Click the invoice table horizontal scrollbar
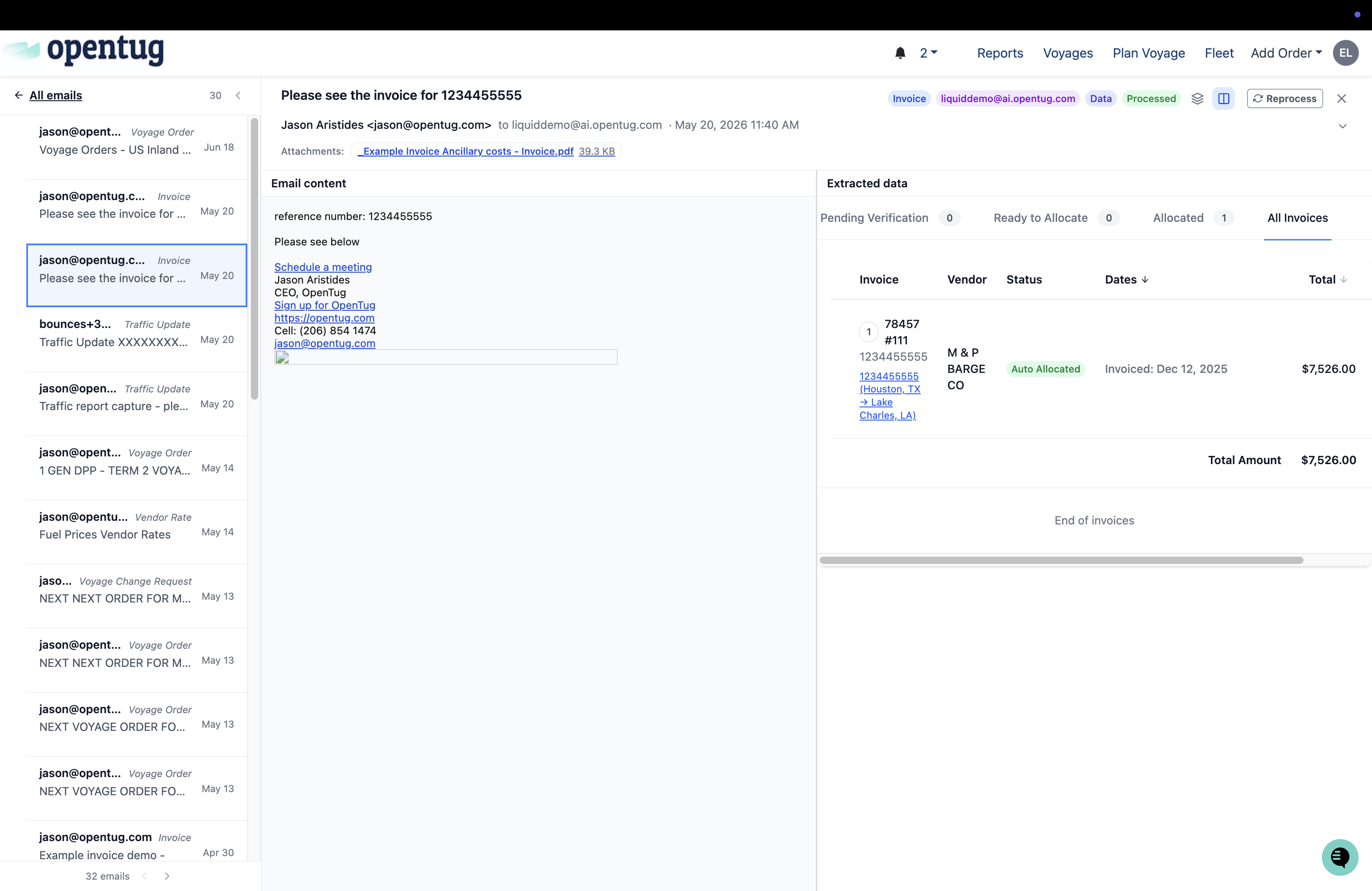Screen dimensions: 1372x891 pyautogui.click(x=1061, y=560)
